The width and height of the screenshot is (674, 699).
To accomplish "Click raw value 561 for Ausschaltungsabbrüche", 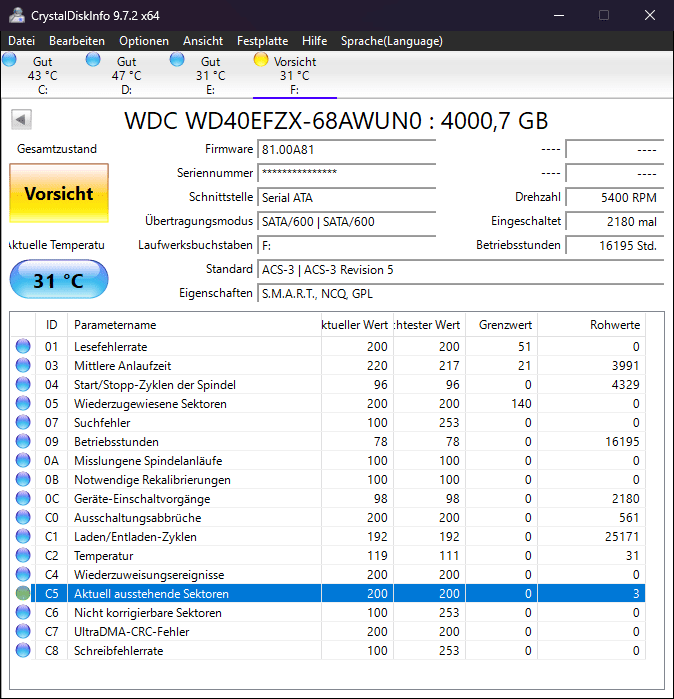I will (x=629, y=517).
